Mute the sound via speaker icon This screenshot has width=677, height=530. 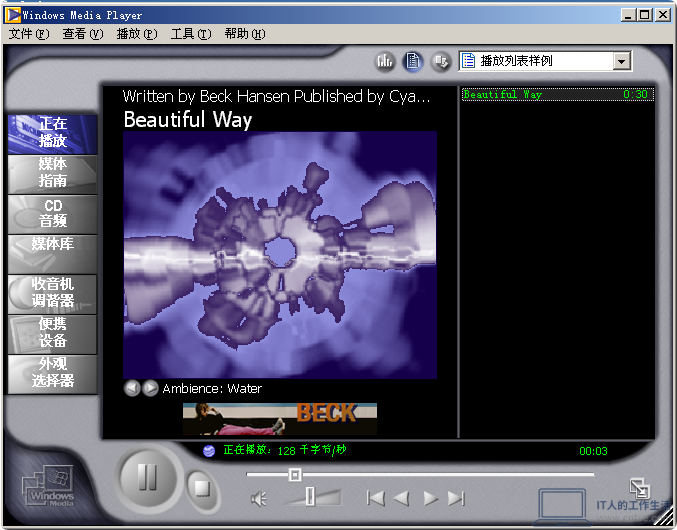pos(258,499)
